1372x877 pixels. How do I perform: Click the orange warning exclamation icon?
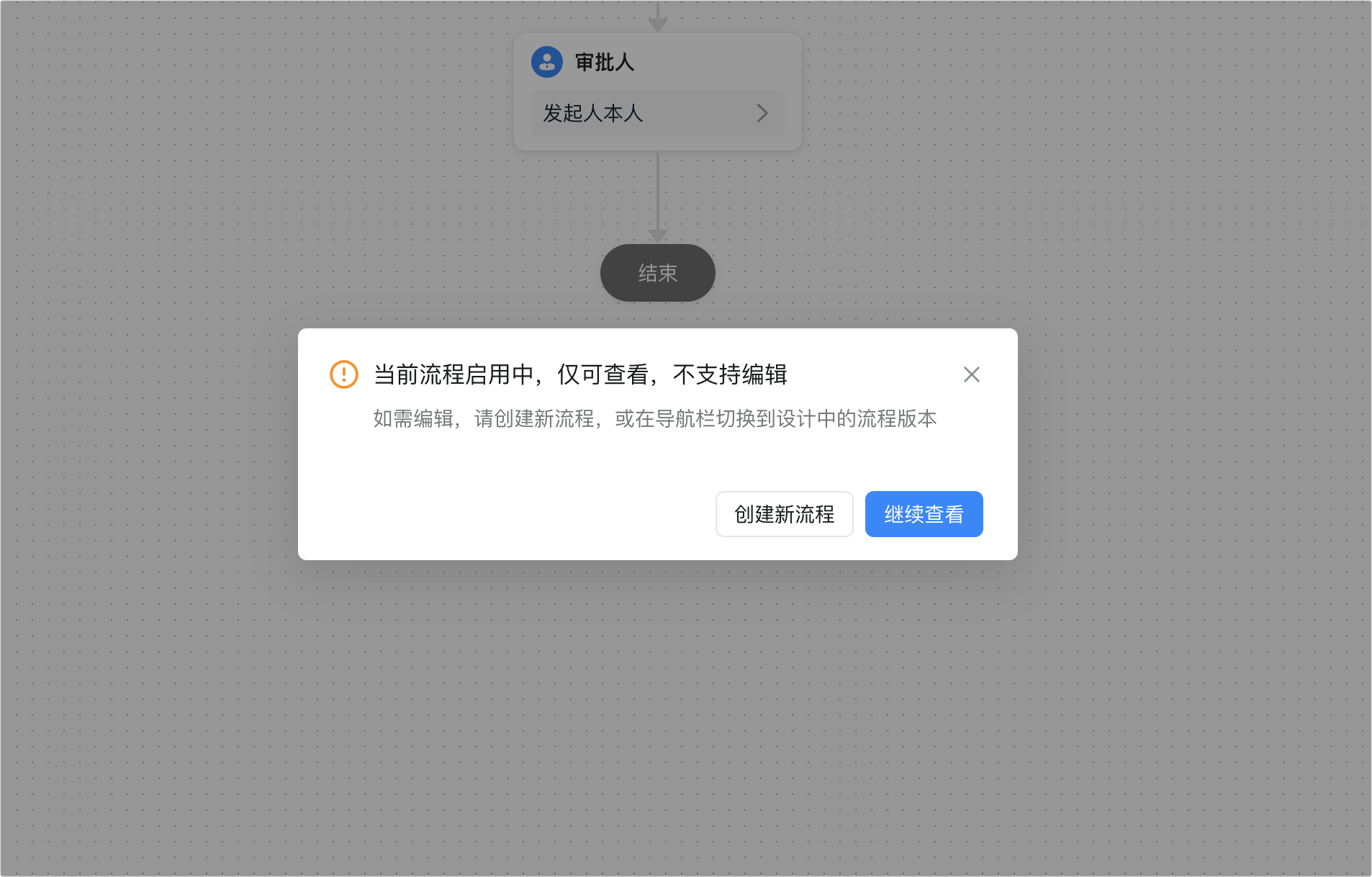click(x=344, y=374)
